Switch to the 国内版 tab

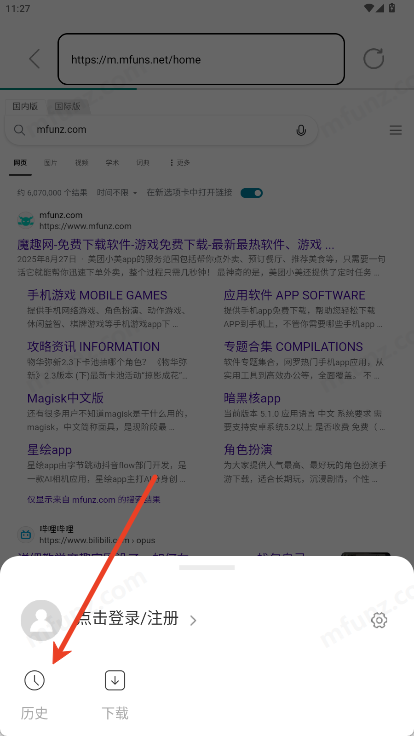[x=25, y=106]
